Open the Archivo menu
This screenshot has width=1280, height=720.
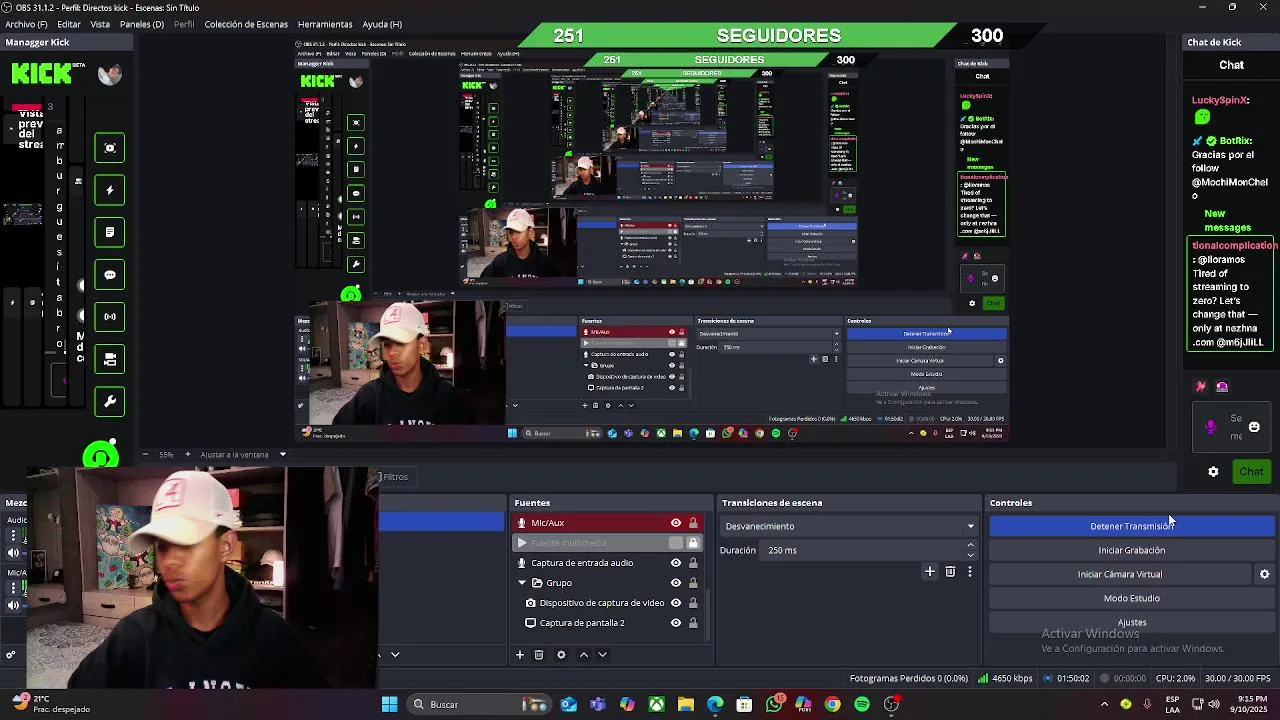(x=26, y=24)
